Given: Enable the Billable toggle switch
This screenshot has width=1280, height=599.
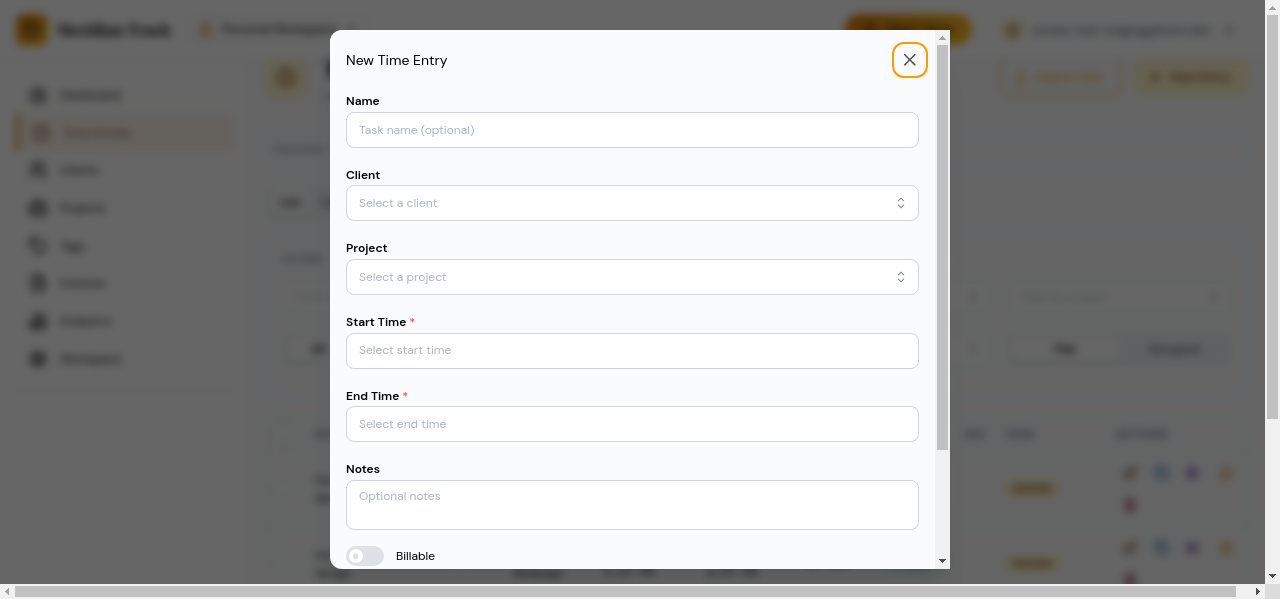Looking at the screenshot, I should tap(364, 555).
